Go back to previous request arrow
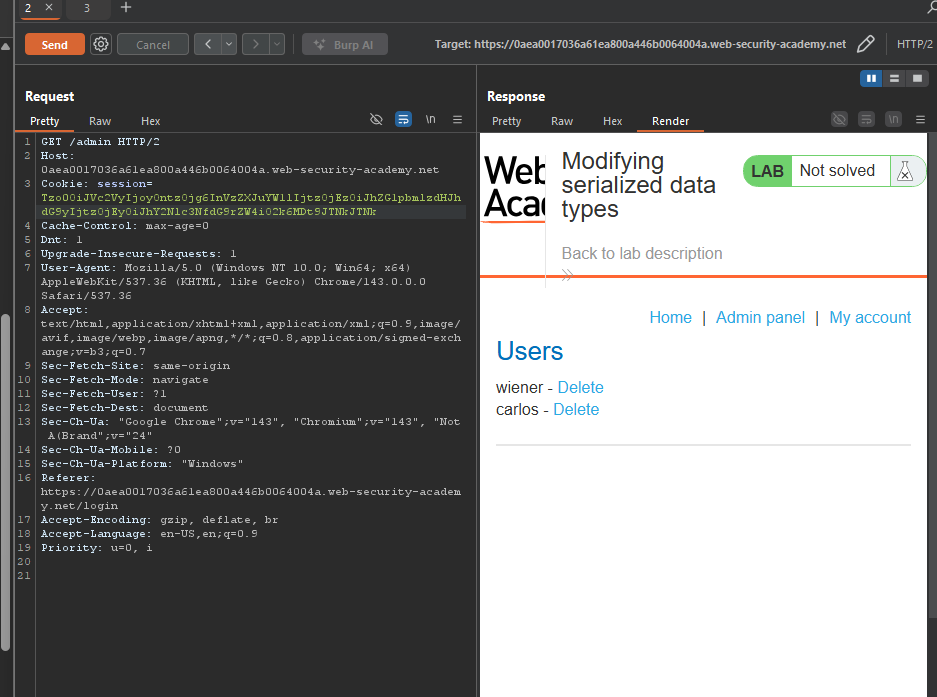937x697 pixels. tap(208, 44)
